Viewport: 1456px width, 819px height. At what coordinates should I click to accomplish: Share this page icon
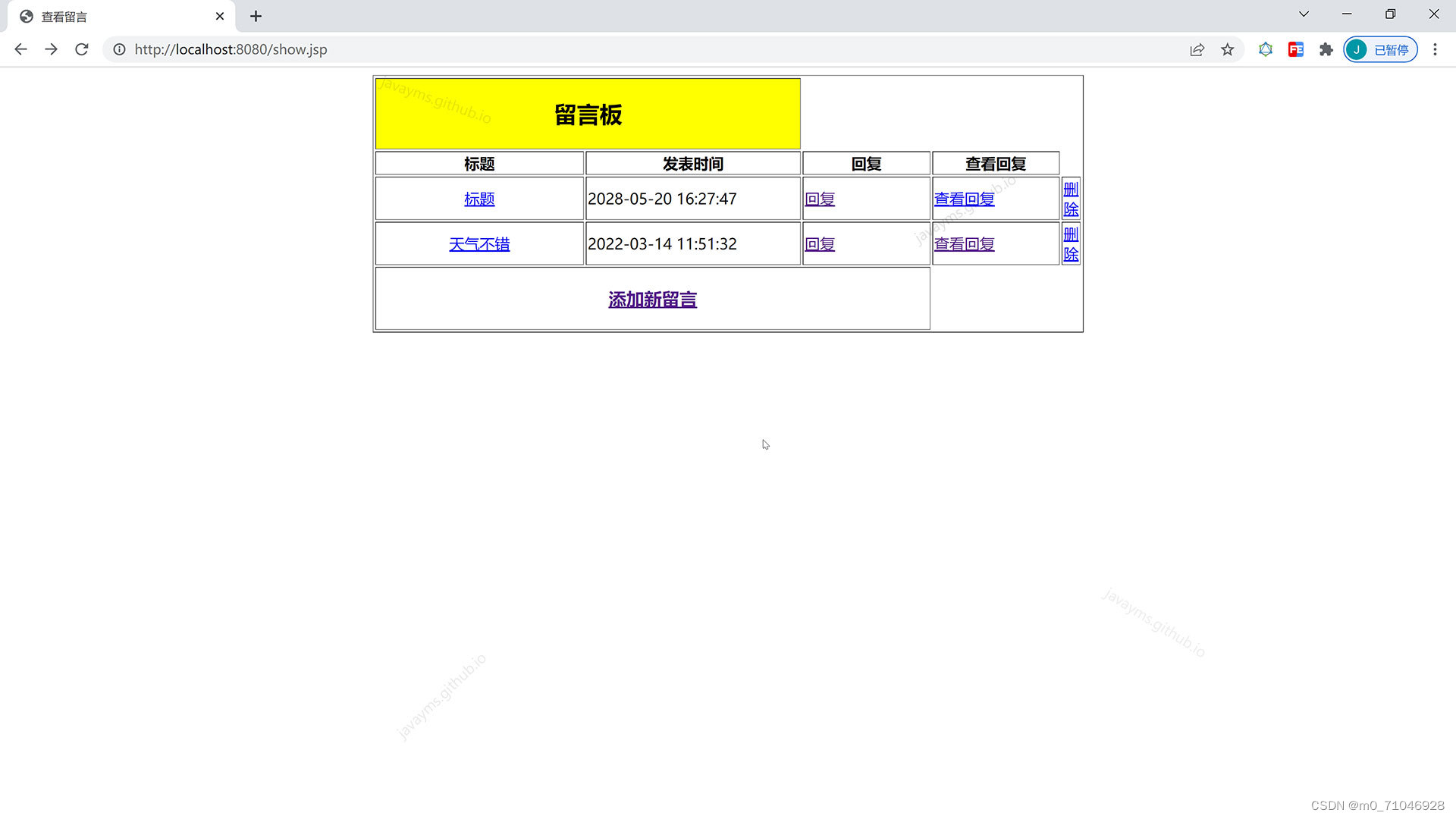1197,49
